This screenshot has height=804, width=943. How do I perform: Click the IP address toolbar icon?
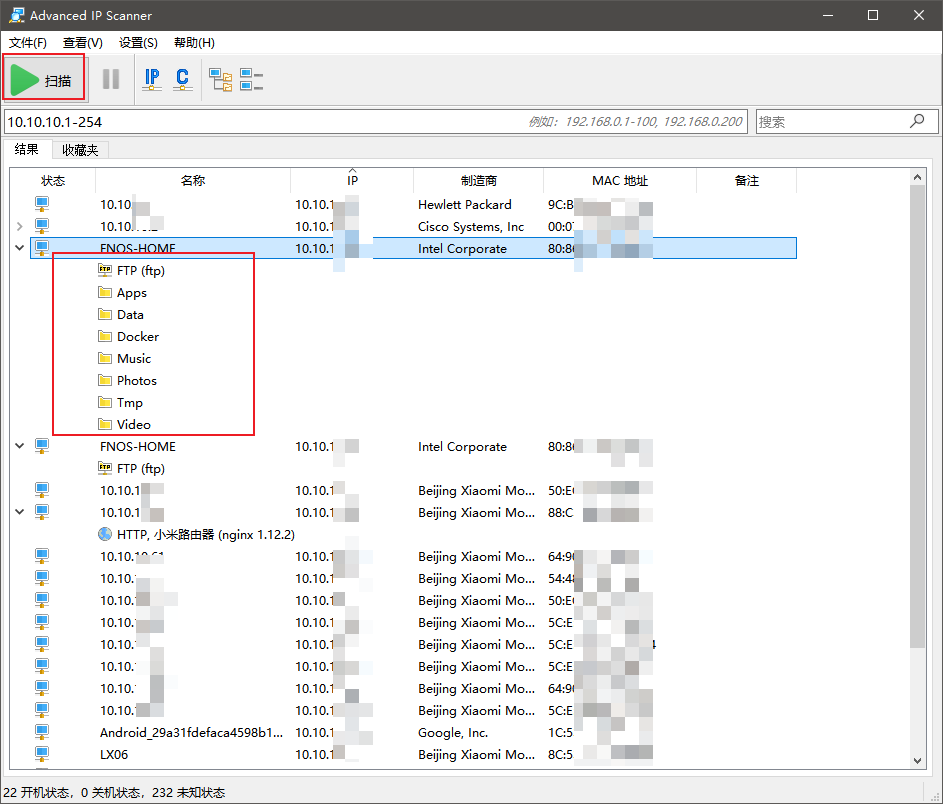pos(152,79)
